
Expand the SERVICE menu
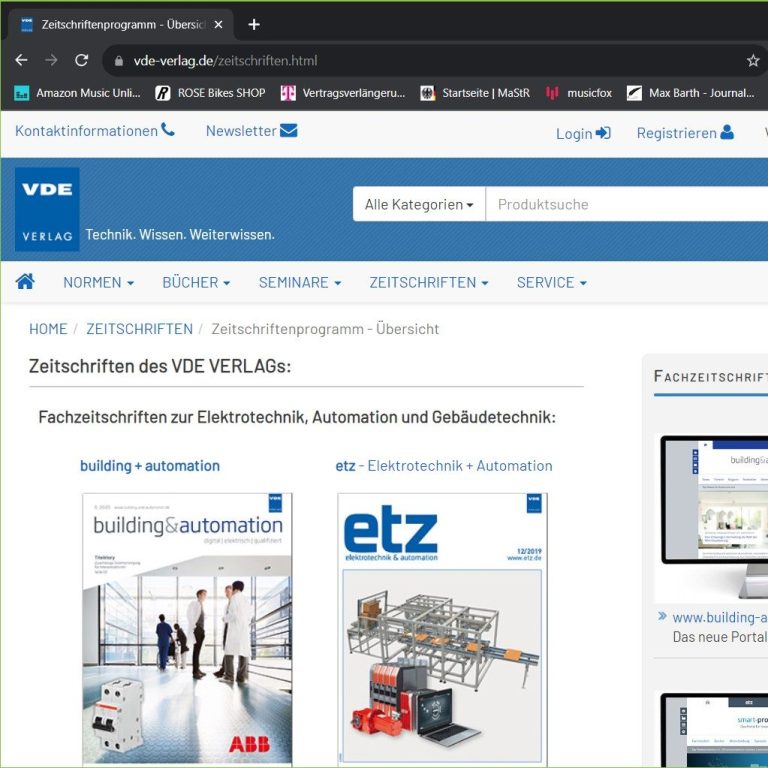552,283
